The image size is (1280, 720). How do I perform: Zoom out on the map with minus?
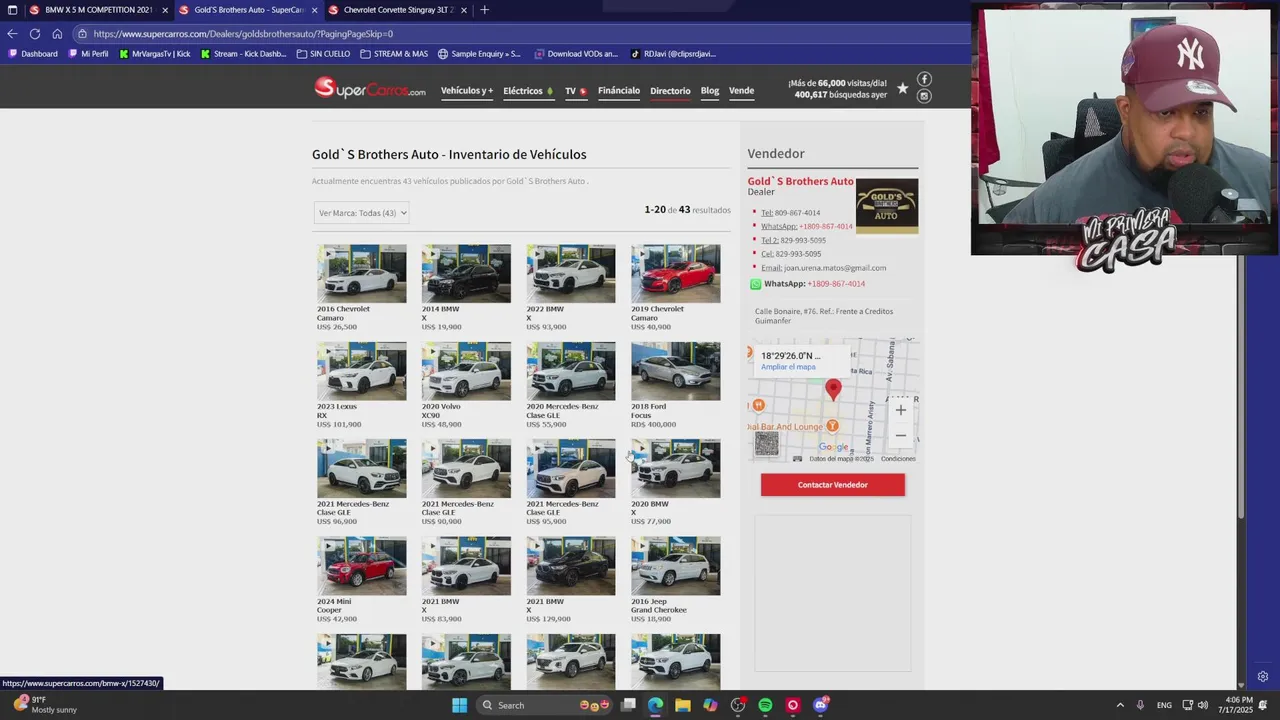(901, 435)
